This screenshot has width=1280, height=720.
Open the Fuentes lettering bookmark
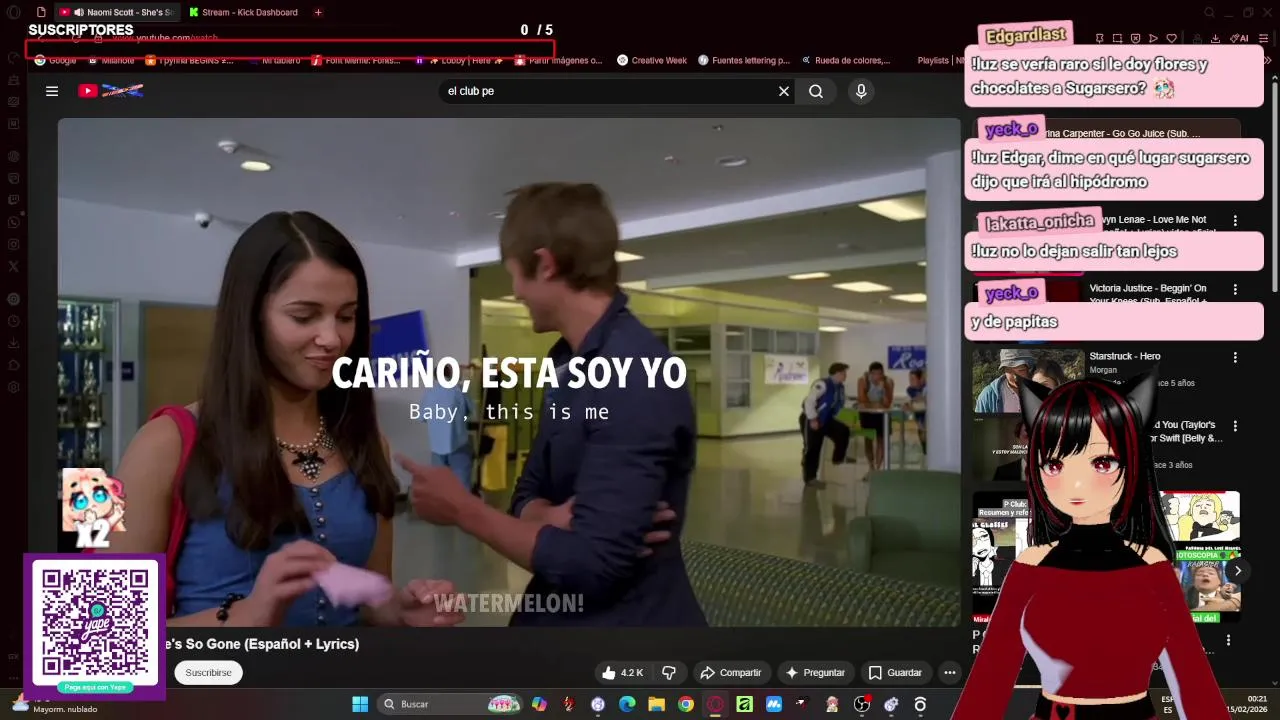point(744,60)
